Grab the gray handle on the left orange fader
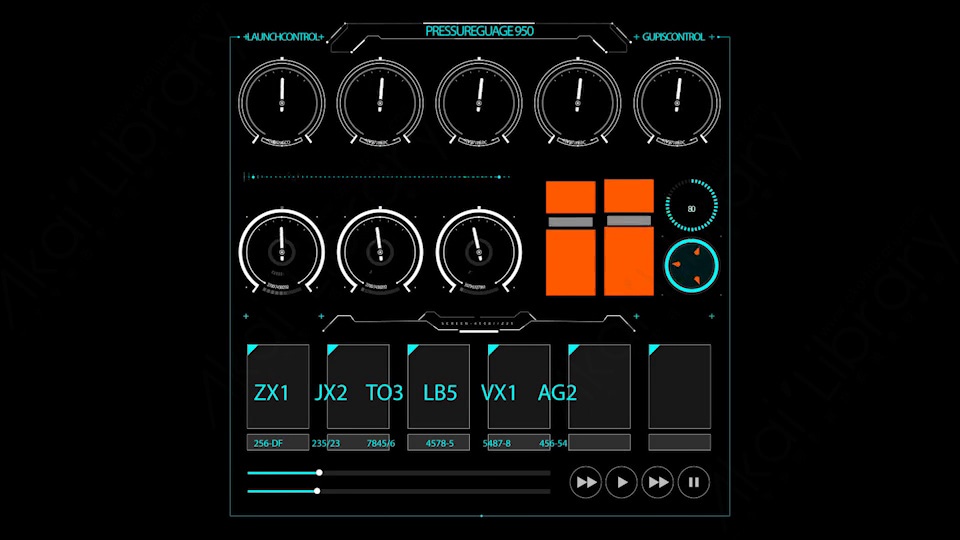Screen dimensions: 960x540 (x=571, y=222)
